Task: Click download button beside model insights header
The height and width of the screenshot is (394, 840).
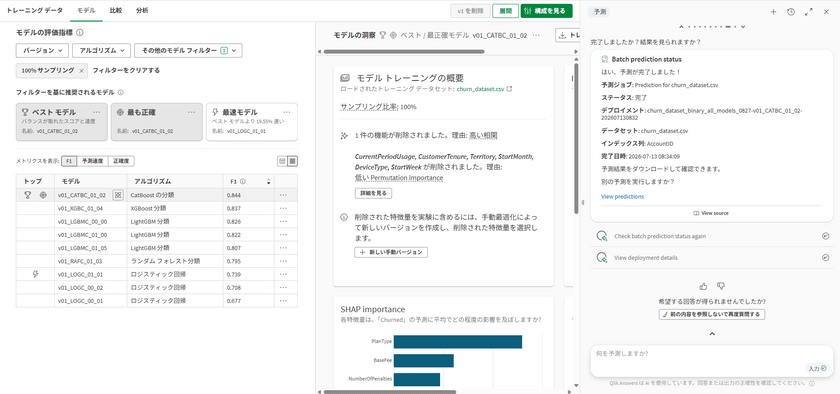Action: pyautogui.click(x=567, y=35)
